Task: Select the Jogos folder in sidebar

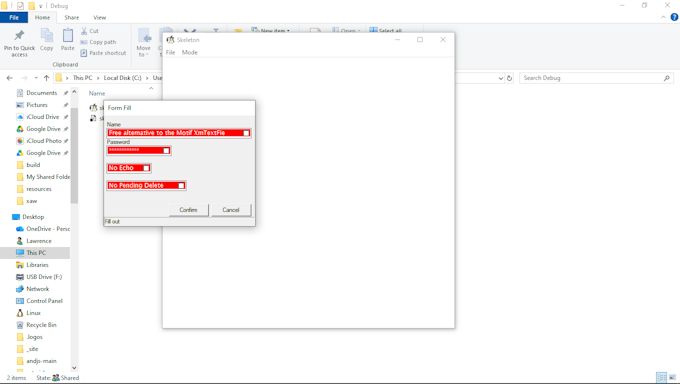Action: click(34, 337)
